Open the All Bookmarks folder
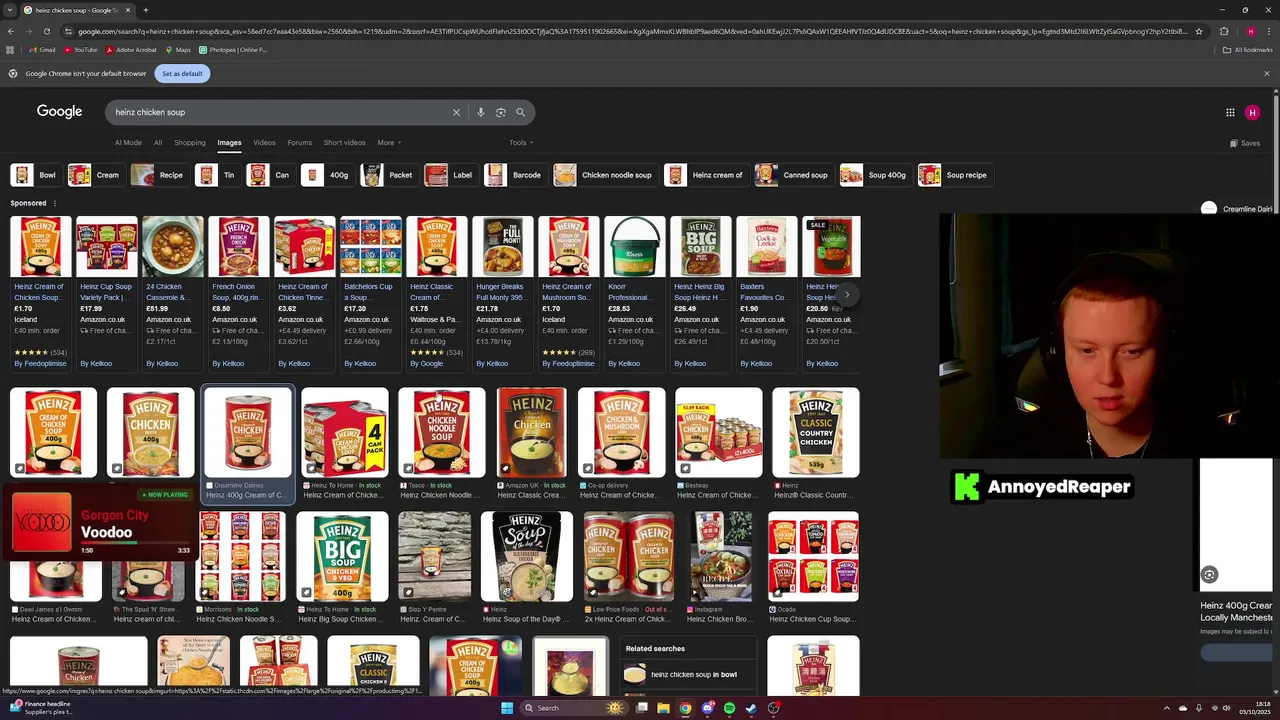1280x720 pixels. [1248, 49]
